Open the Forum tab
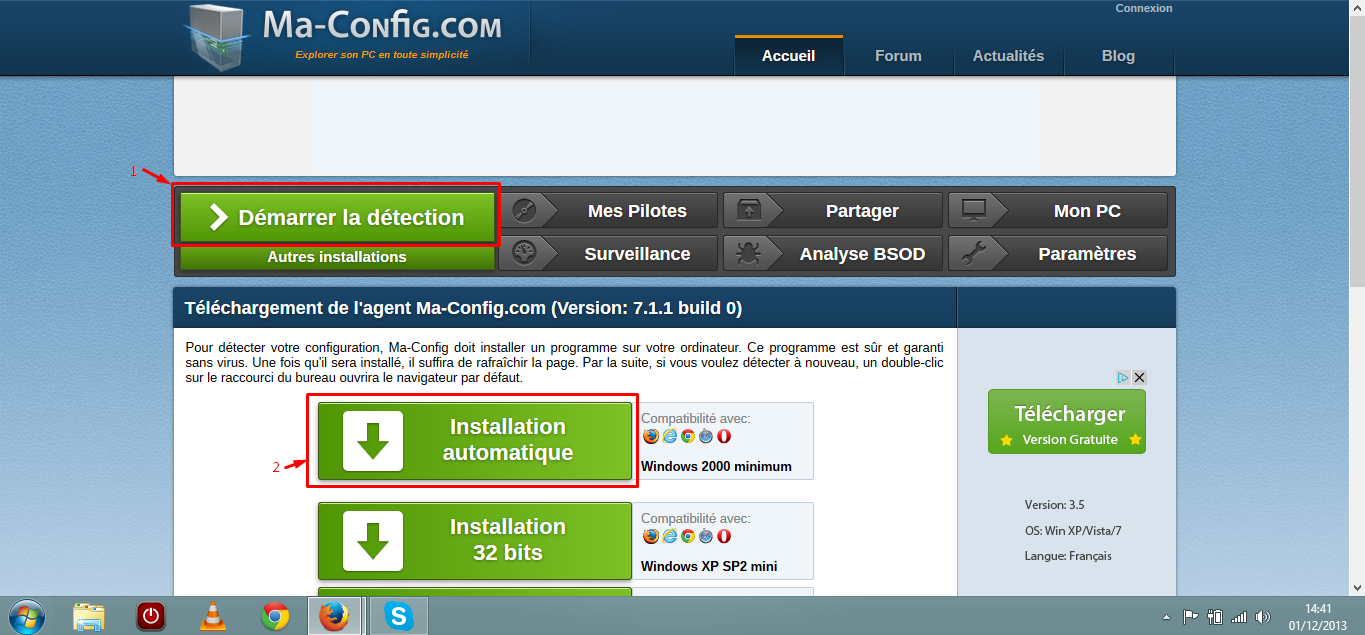 point(898,56)
